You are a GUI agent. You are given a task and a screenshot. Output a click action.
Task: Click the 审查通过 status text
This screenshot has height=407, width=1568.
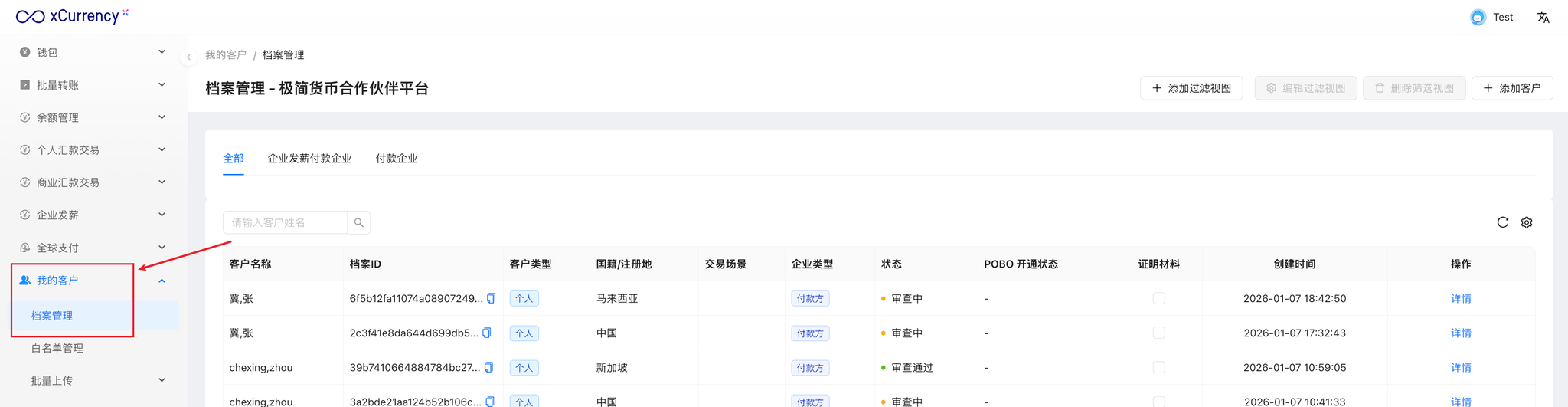click(x=913, y=367)
